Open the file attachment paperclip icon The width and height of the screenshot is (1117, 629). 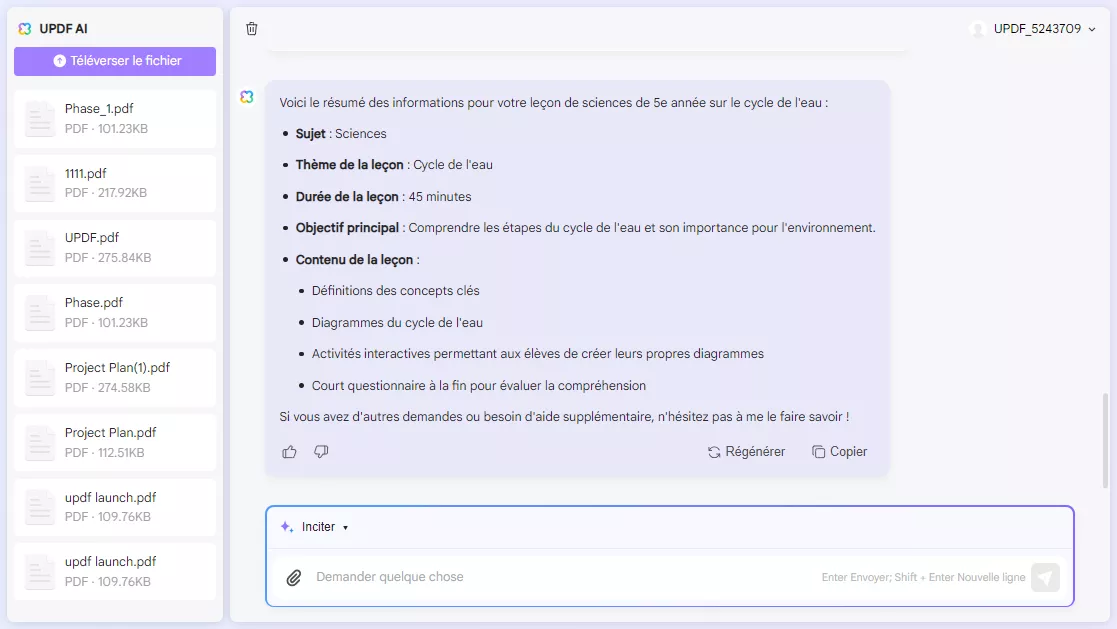tap(293, 577)
